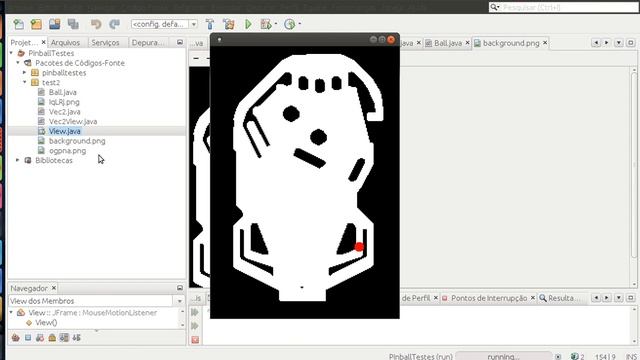
Task: Open the Profile Project dropdown arrow
Action: click(x=300, y=24)
